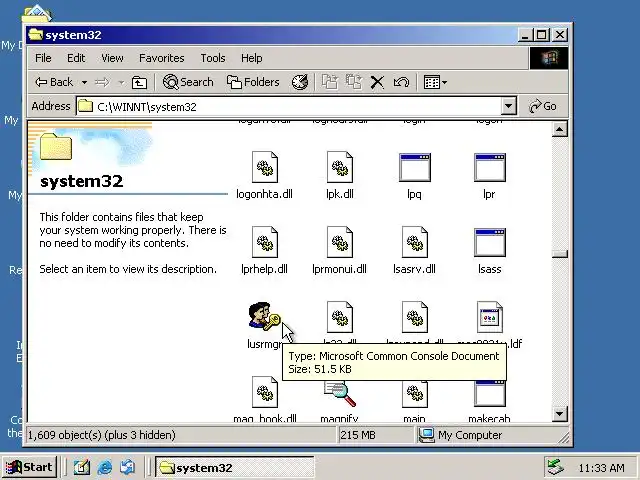Select the lprmonui.dll file icon
The image size is (640, 480).
340,242
